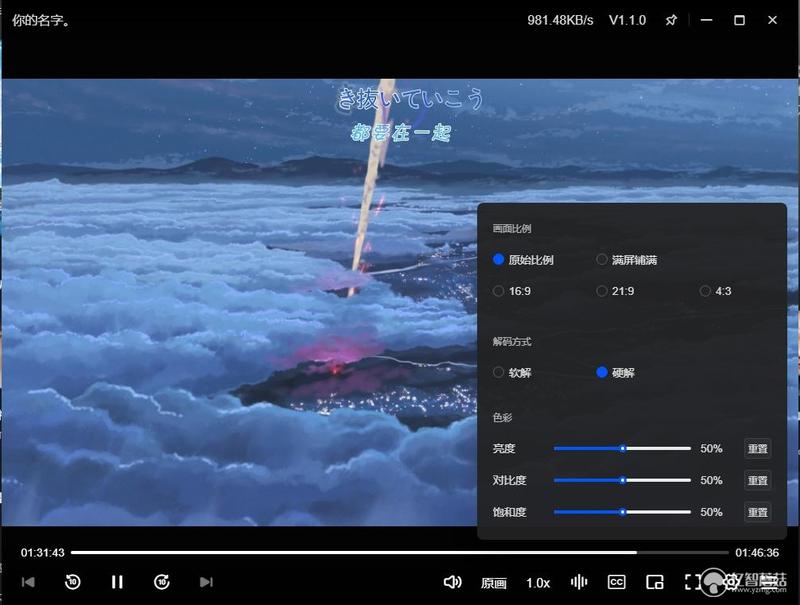Screen dimensions: 800x605
Task: Rewind 10 seconds
Action: click(x=72, y=582)
